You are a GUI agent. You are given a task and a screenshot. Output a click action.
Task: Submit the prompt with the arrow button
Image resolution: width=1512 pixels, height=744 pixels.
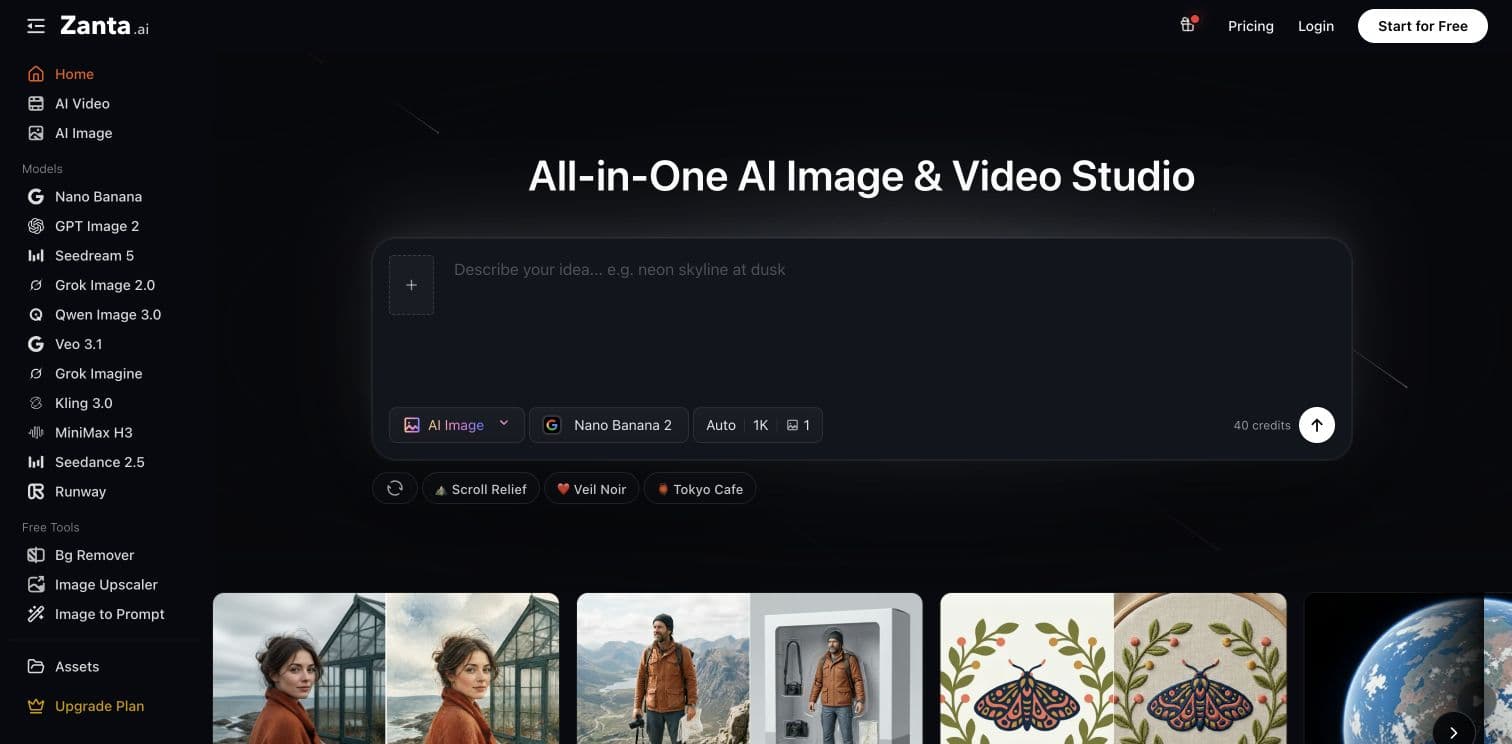click(x=1317, y=425)
